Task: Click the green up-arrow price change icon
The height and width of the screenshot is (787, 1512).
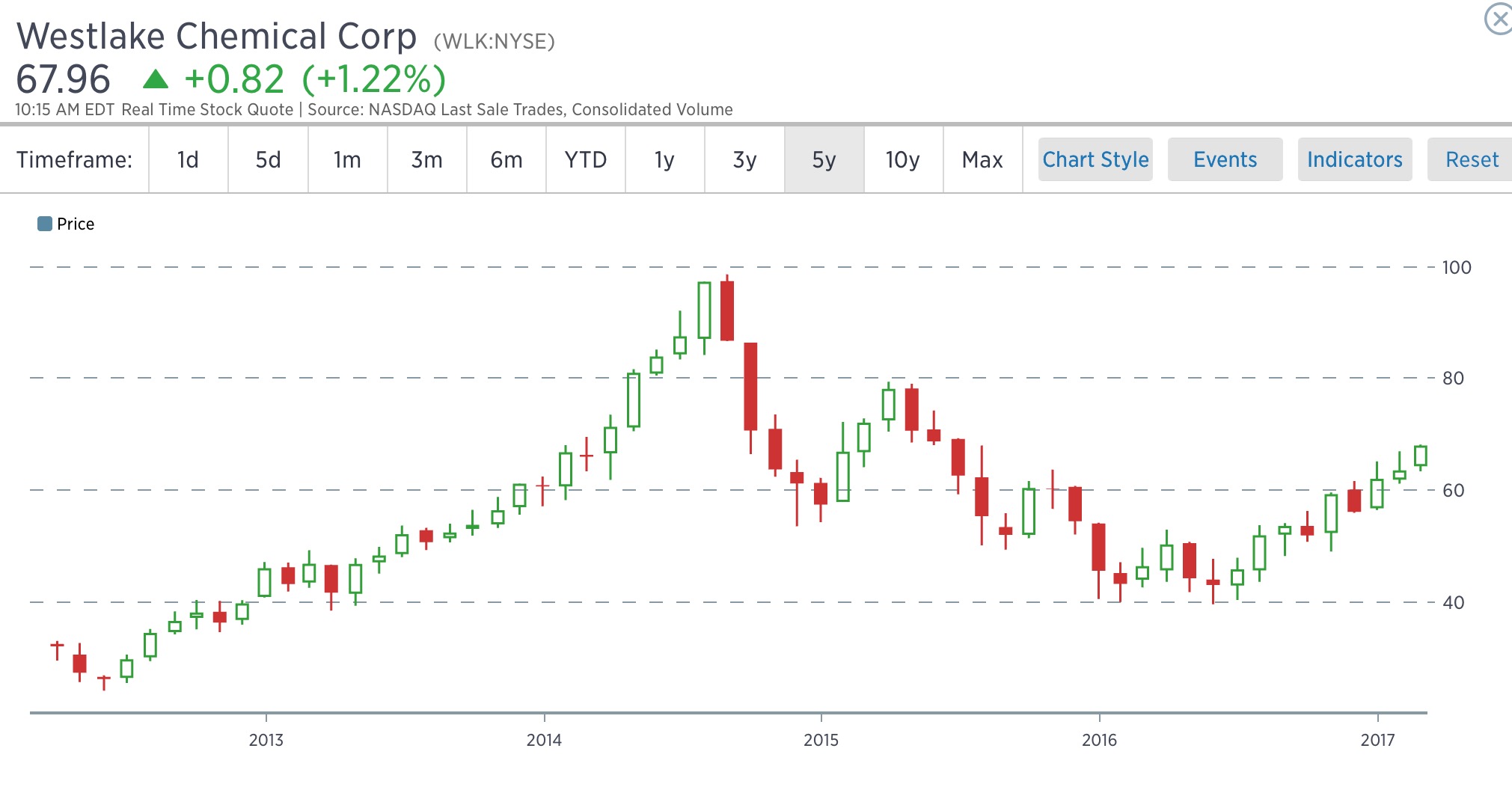Action: [x=156, y=79]
